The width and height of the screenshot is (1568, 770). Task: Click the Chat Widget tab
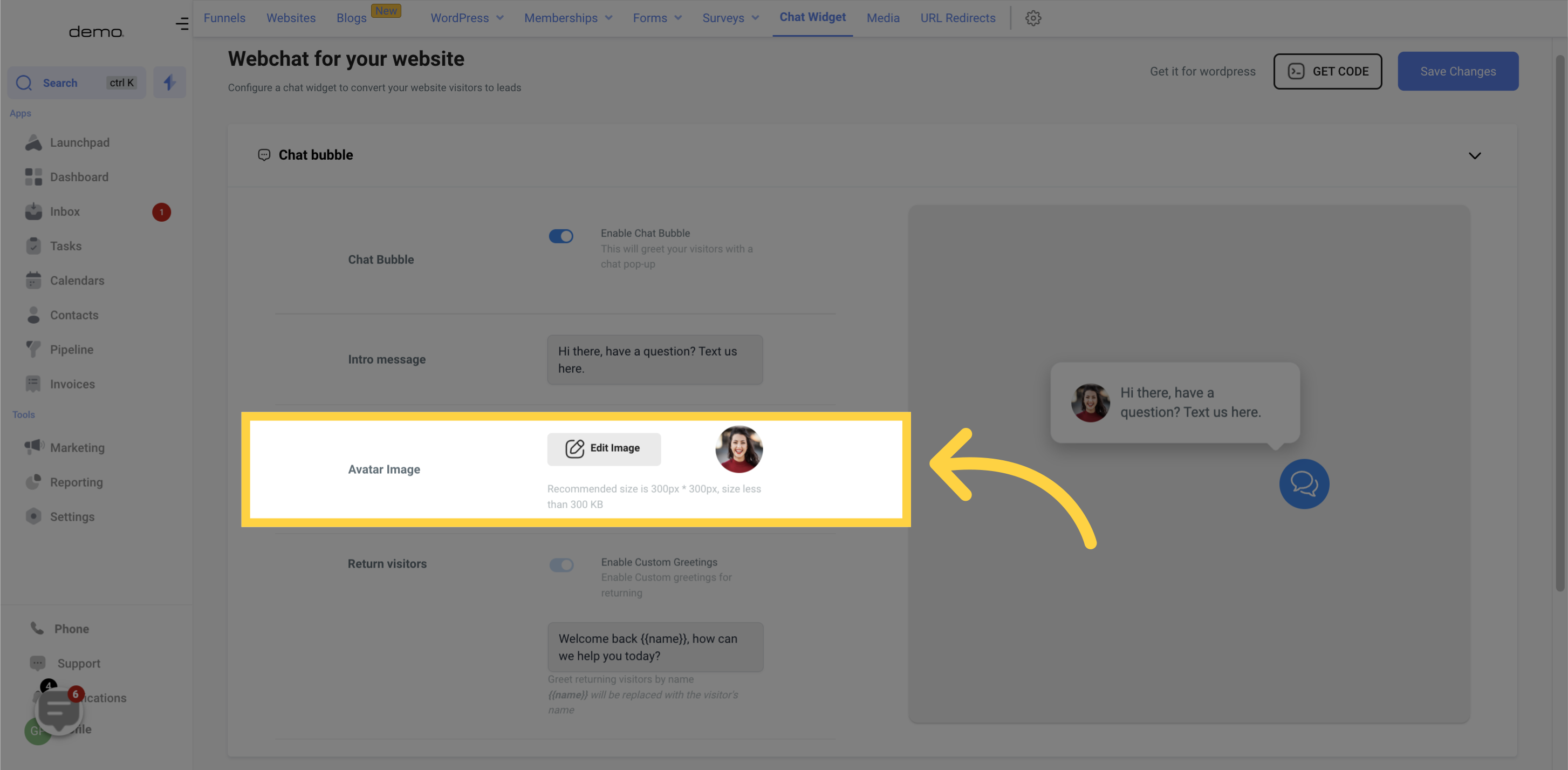pyautogui.click(x=813, y=18)
